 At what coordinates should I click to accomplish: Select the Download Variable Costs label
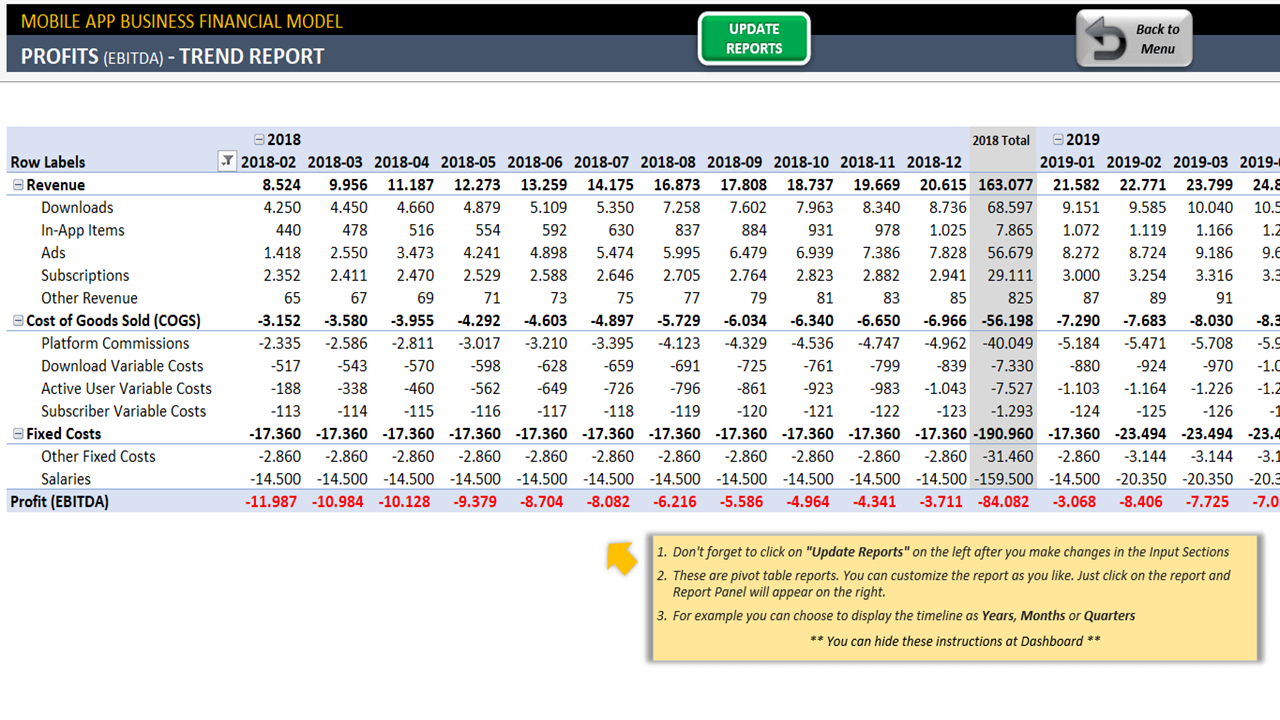click(122, 366)
